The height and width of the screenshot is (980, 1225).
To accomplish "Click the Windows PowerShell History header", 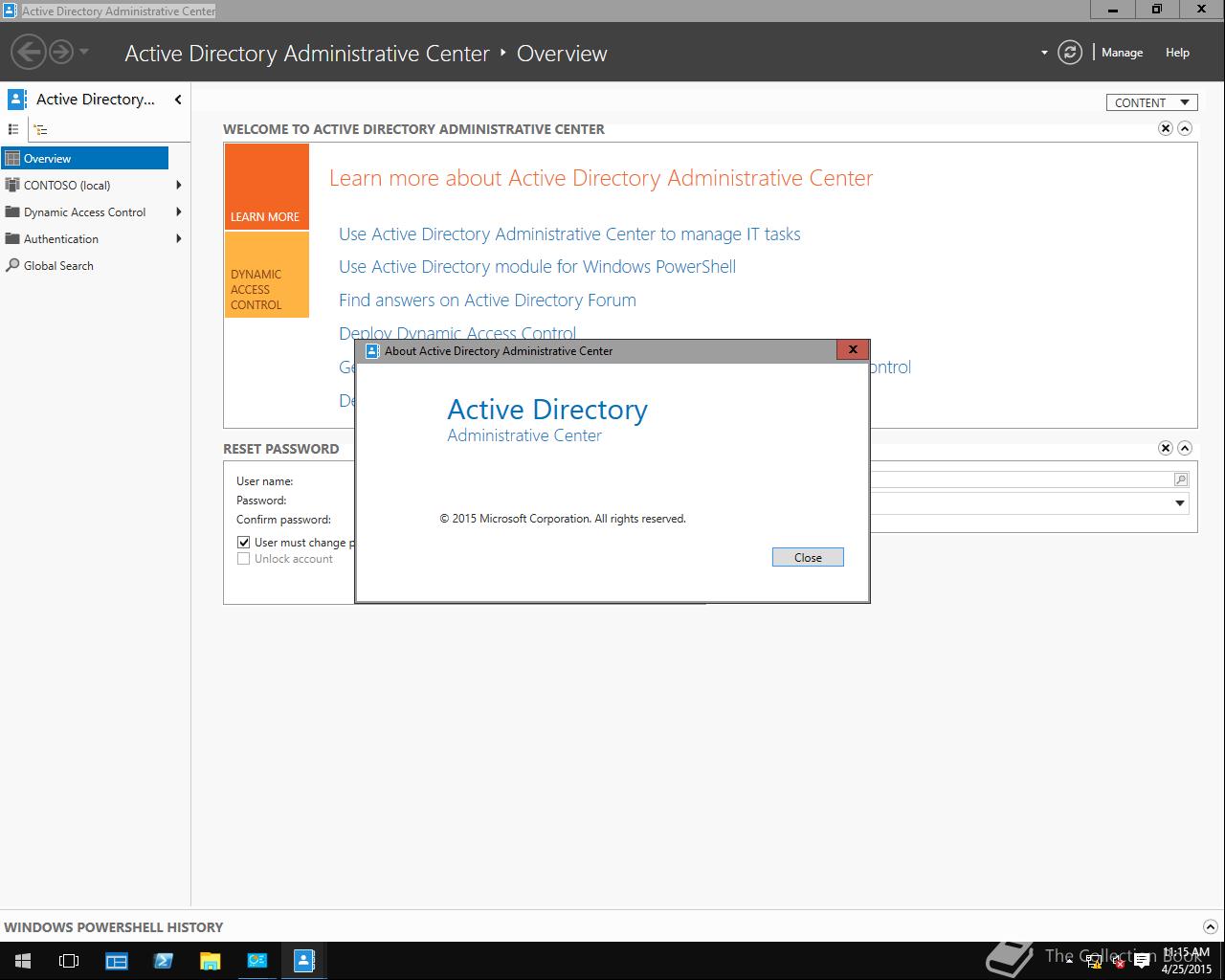I will pos(113,927).
